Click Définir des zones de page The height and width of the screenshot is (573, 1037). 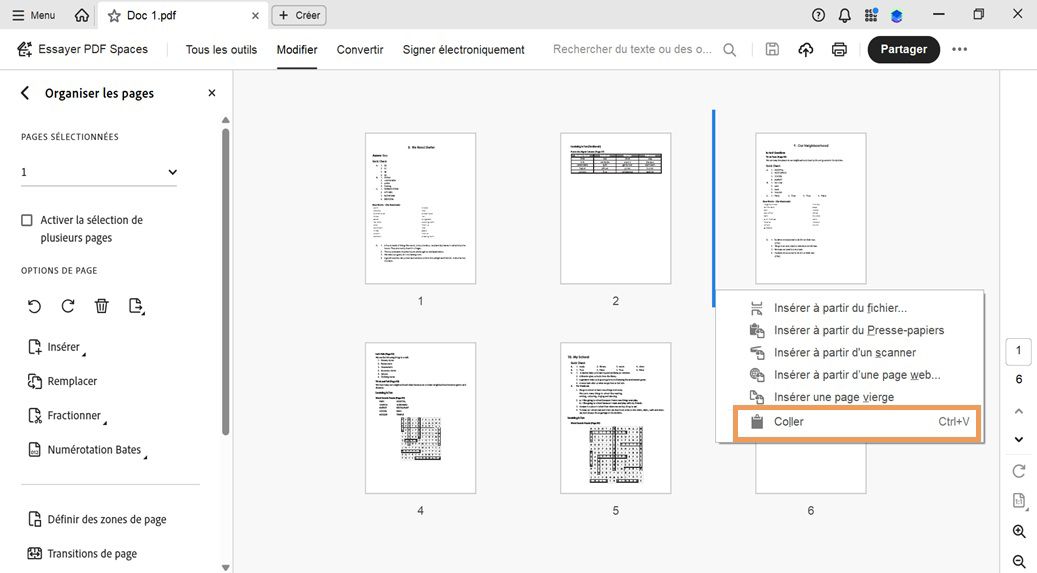click(x=97, y=519)
